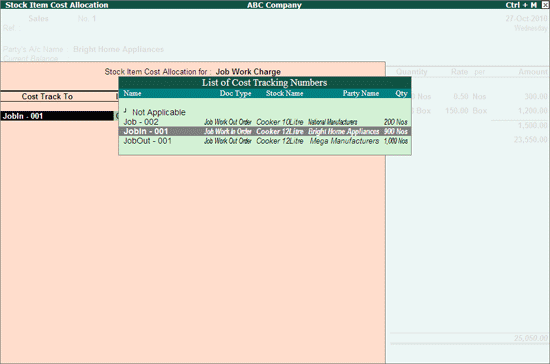Image resolution: width=550 pixels, height=364 pixels.
Task: Click the Job Work Charge item name
Action: pyautogui.click(x=248, y=72)
